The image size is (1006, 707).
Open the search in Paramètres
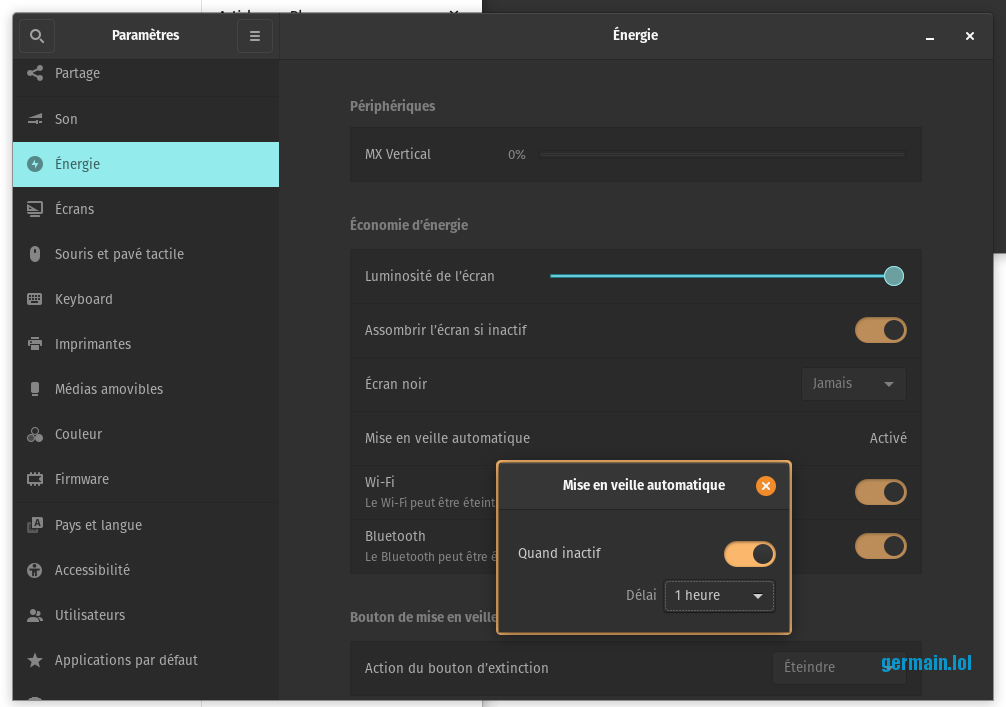pyautogui.click(x=37, y=36)
